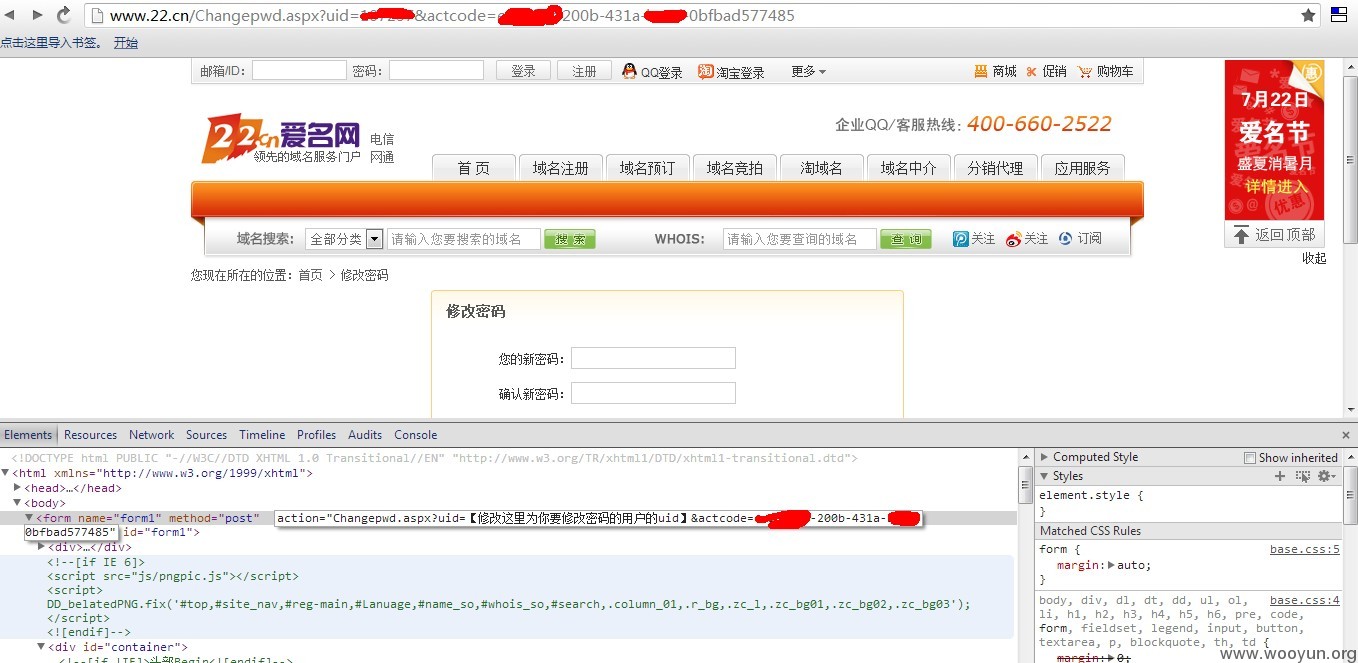Click the green 搜索 domain search button
1358x663 pixels.
point(570,239)
